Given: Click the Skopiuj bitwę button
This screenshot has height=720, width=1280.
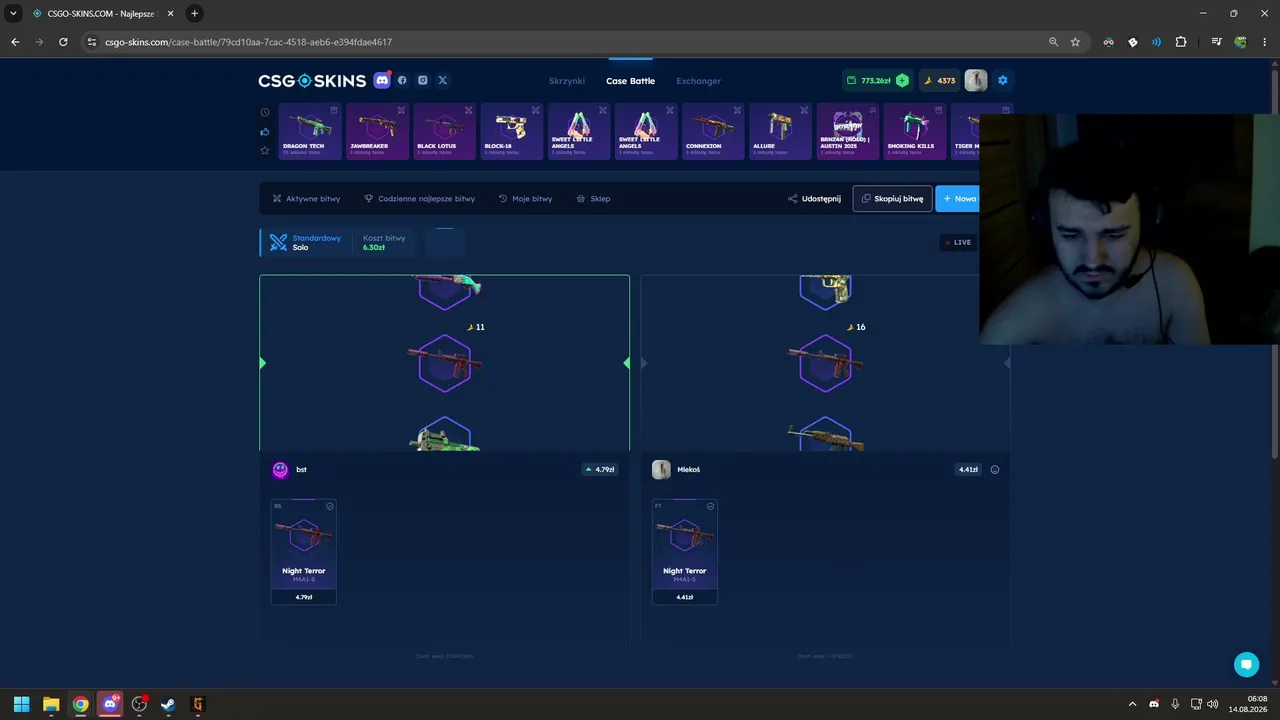Looking at the screenshot, I should click(x=892, y=199).
